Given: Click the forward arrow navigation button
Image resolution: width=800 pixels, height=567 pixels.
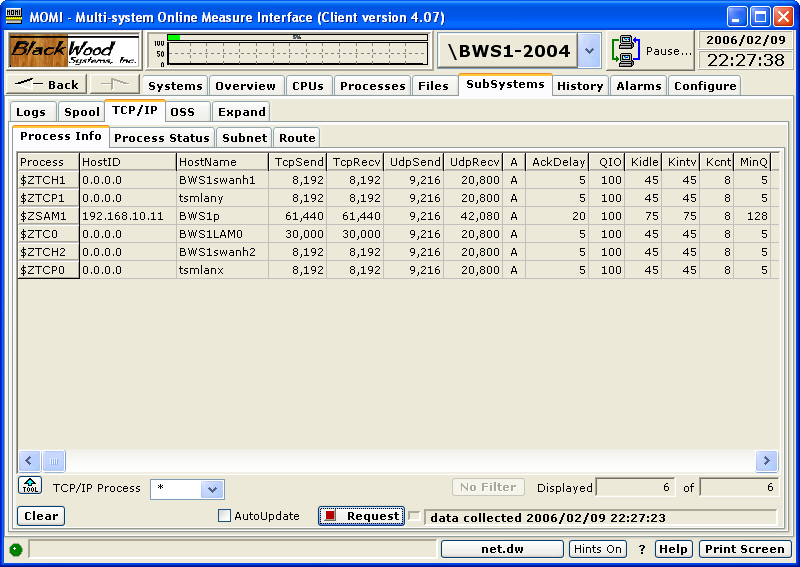Looking at the screenshot, I should pyautogui.click(x=114, y=85).
